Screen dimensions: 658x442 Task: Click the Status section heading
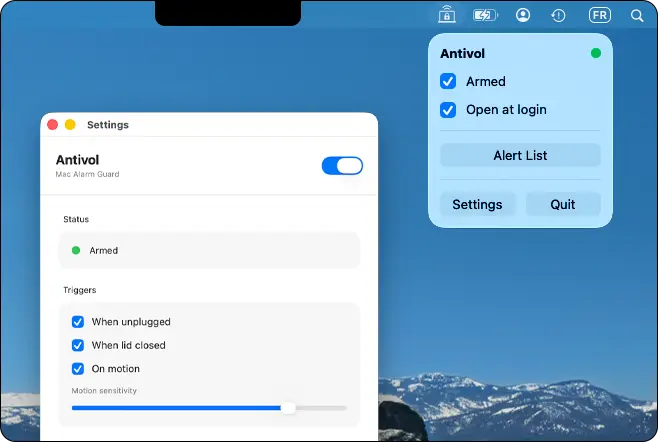click(x=76, y=219)
